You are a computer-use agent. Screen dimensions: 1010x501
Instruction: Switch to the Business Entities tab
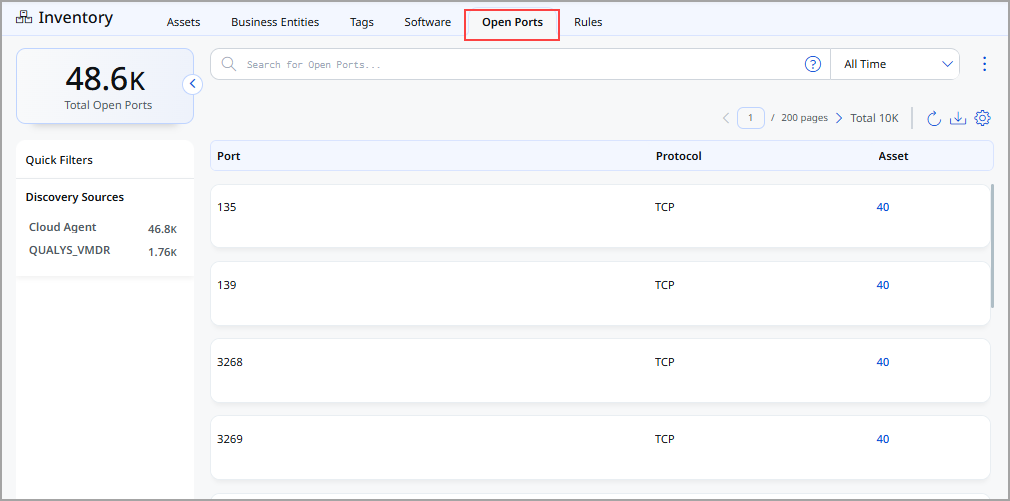275,22
